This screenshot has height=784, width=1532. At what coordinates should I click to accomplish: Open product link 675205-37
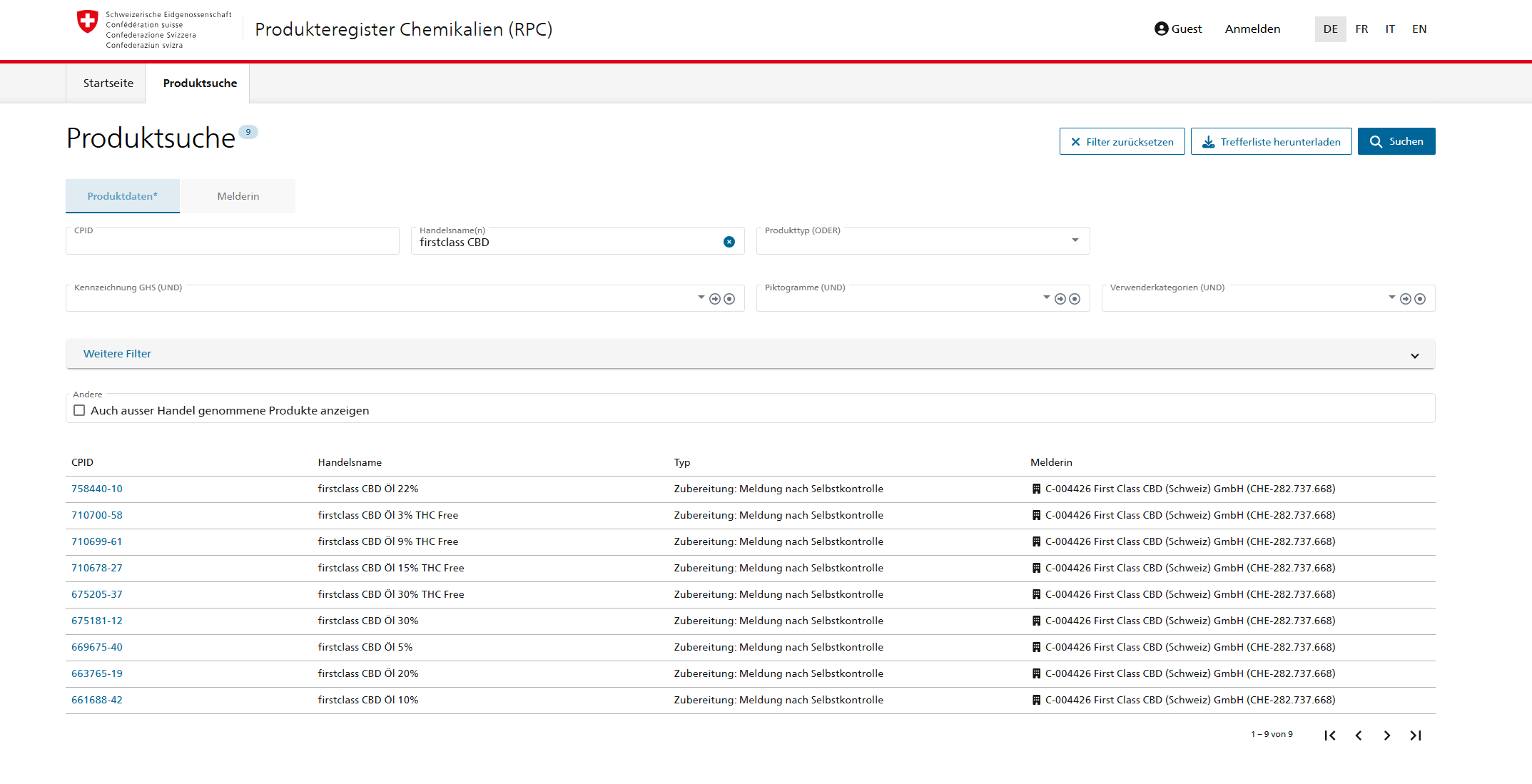[x=97, y=594]
